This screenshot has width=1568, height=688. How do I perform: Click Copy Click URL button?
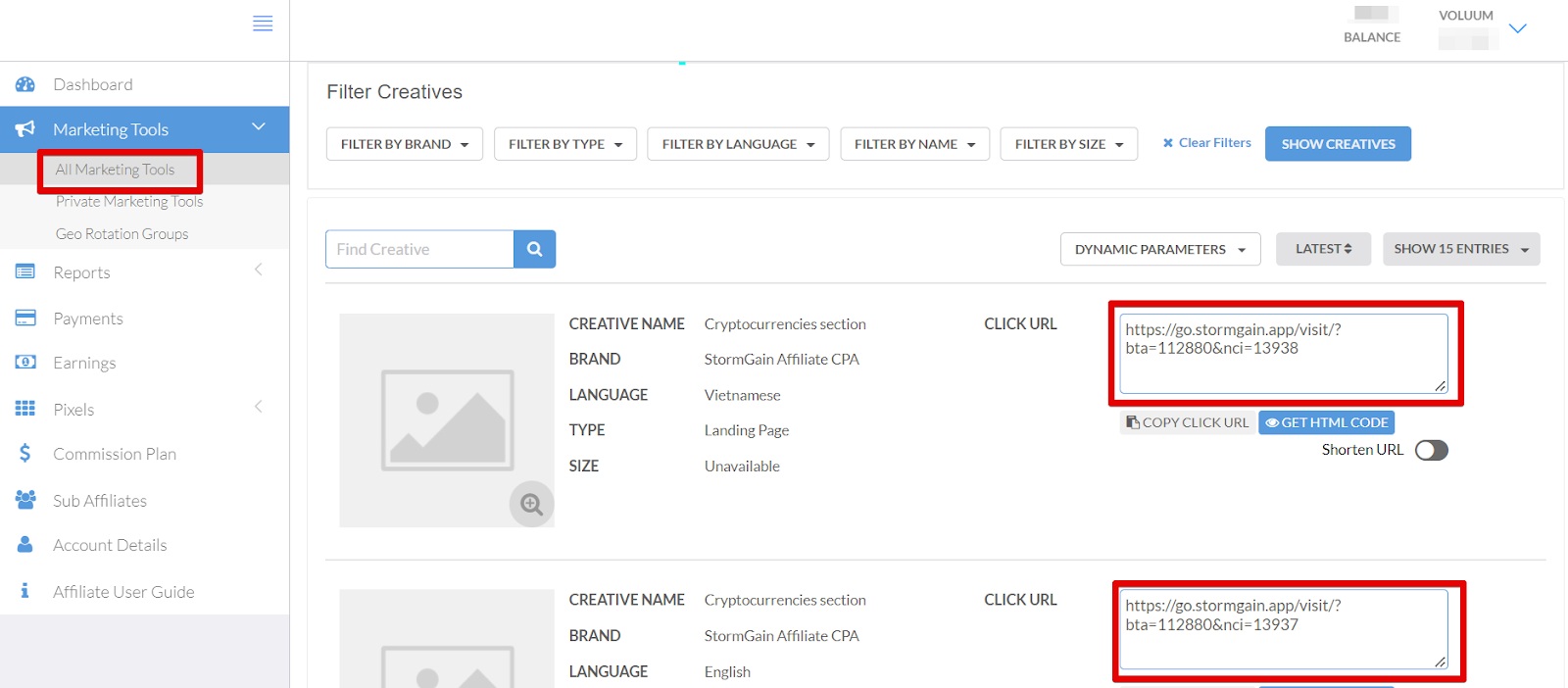(x=1188, y=422)
